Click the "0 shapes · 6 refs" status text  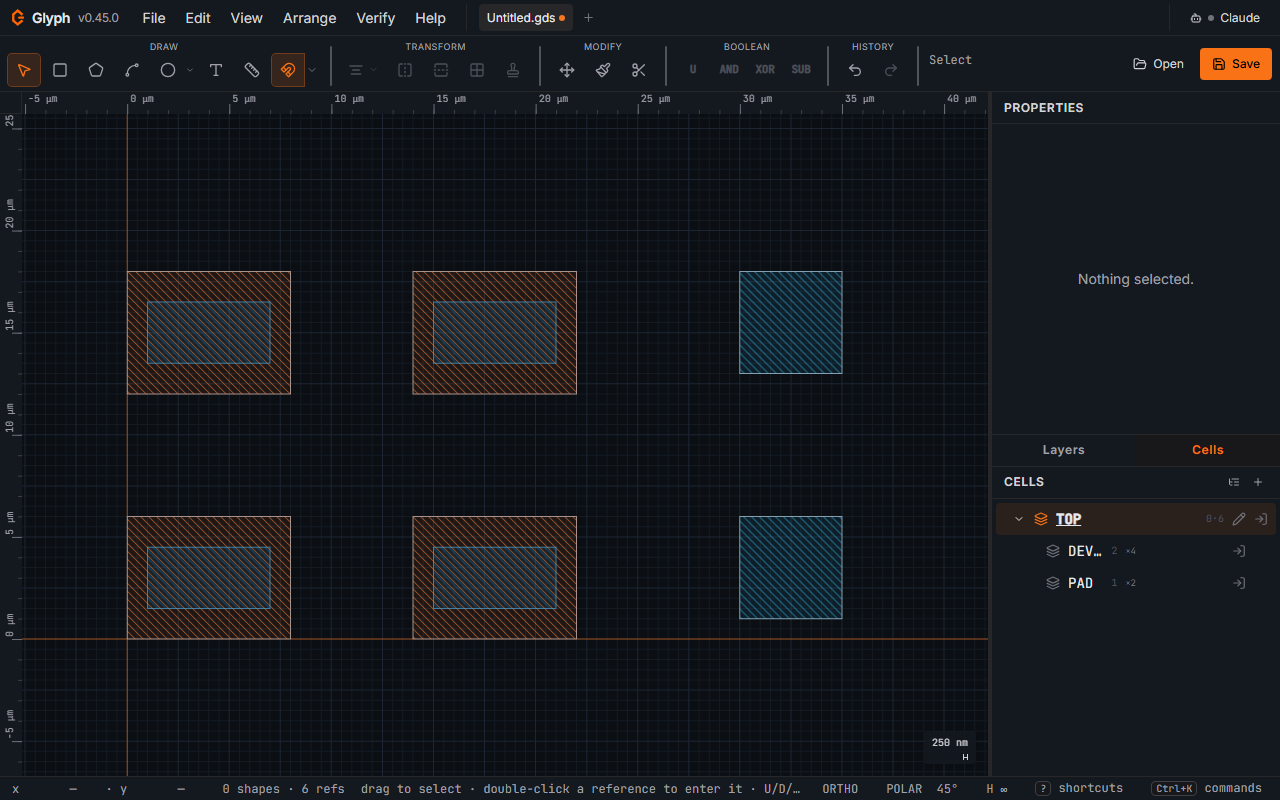(x=283, y=789)
